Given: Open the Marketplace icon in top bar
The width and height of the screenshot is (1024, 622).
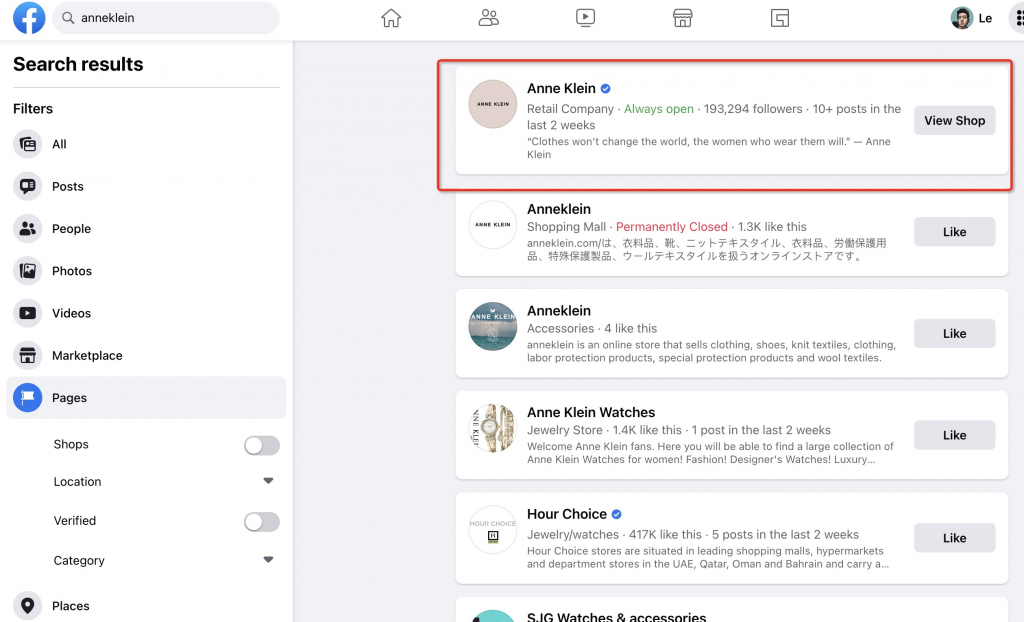Looking at the screenshot, I should tap(682, 18).
